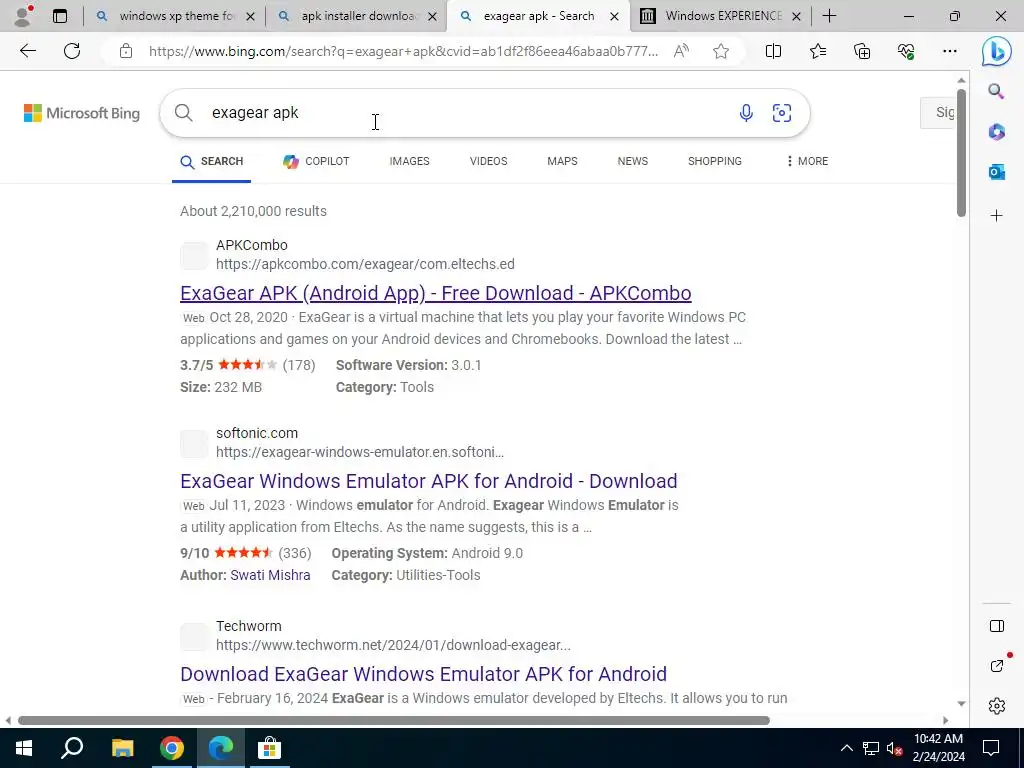Open Collections icon in toolbar
The image size is (1024, 768).
[862, 51]
